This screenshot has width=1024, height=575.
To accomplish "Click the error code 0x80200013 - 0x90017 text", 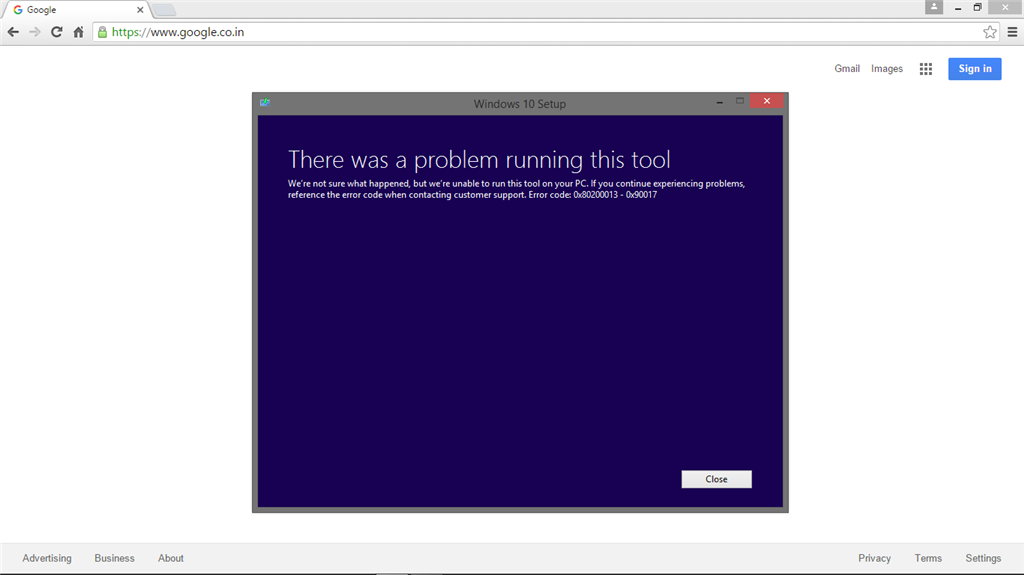I will pyautogui.click(x=615, y=195).
